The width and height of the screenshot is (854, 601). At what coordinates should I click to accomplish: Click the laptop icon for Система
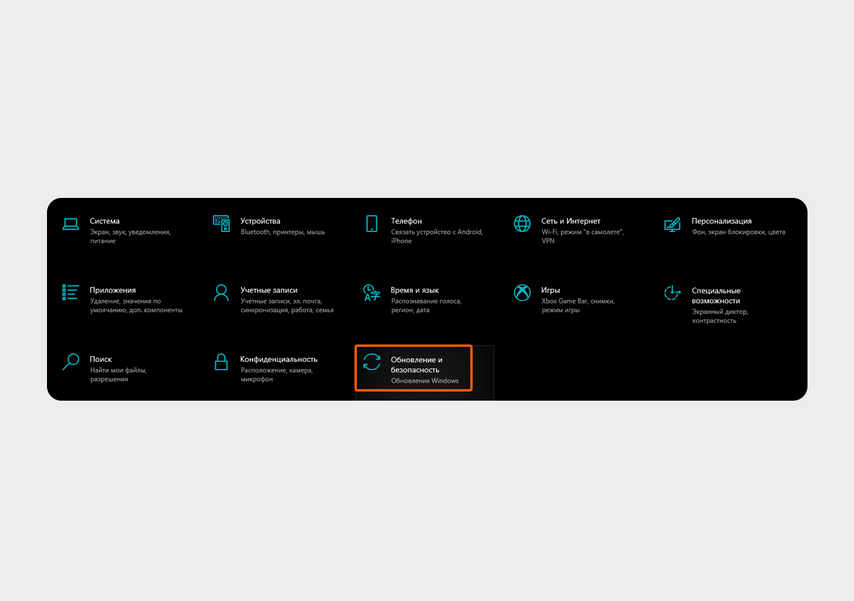point(71,224)
